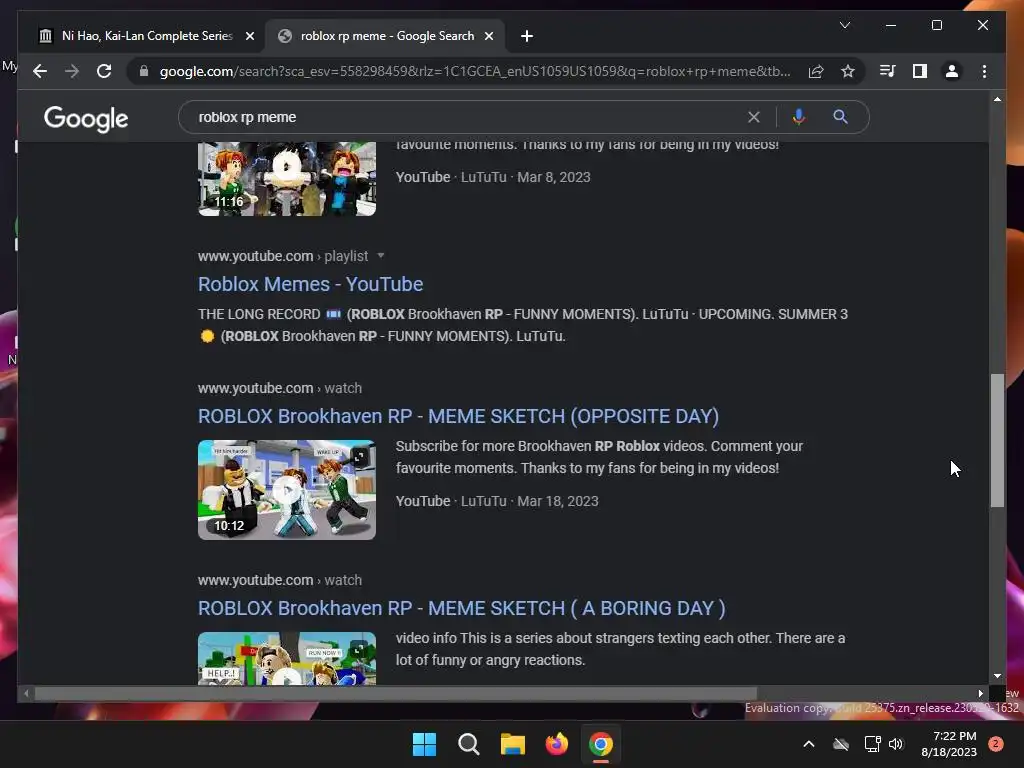
Task: Close the Ni Hao, Kai-Lan tab
Action: pyautogui.click(x=249, y=37)
